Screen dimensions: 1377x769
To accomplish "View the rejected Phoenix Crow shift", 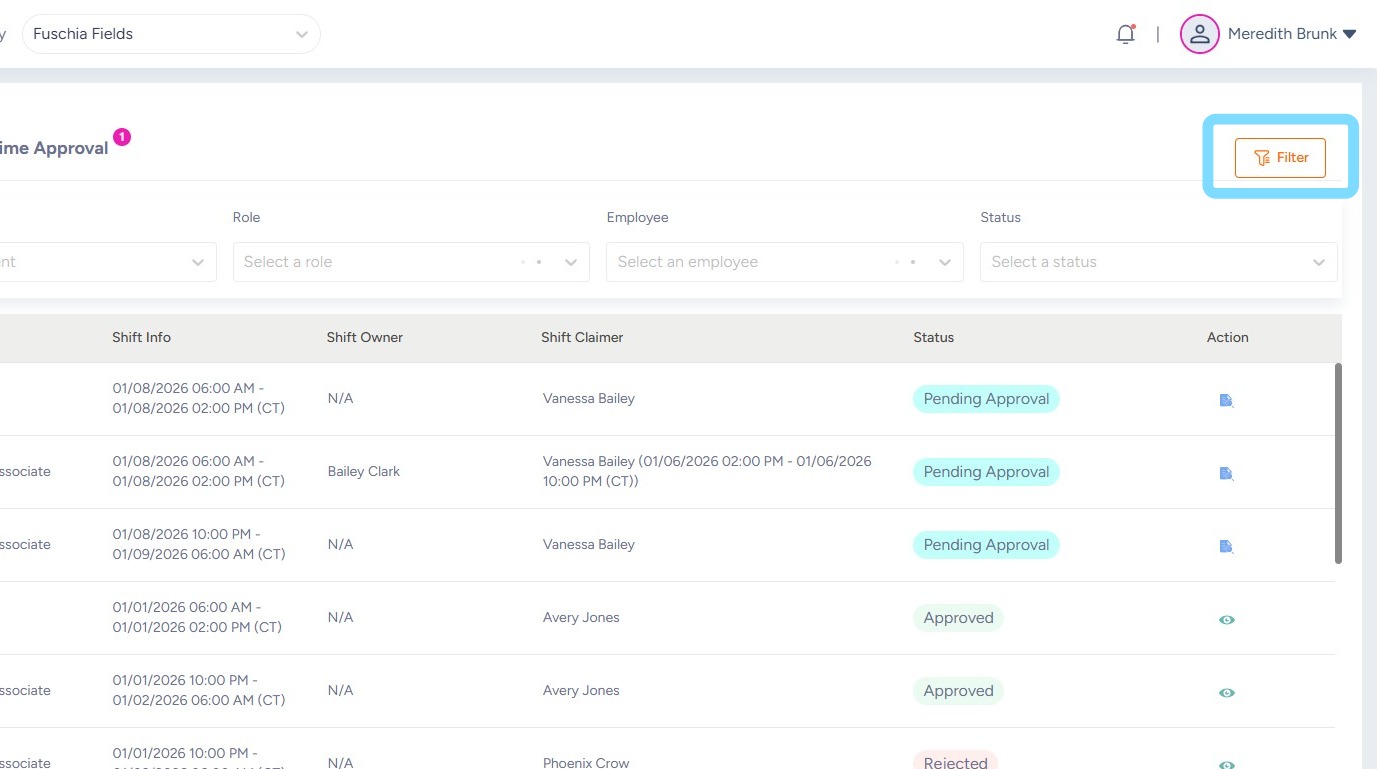I will tap(1226, 763).
